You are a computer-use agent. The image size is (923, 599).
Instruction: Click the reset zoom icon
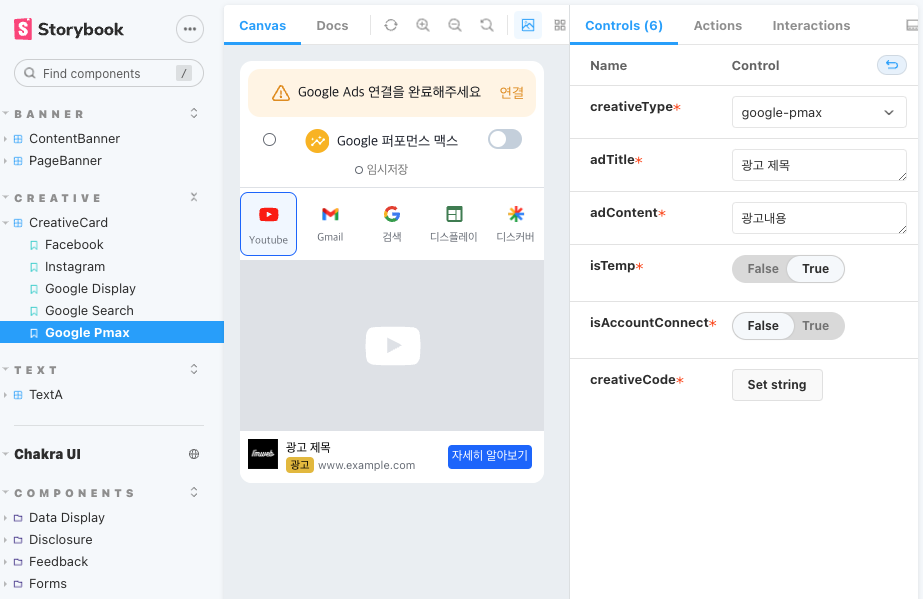[x=486, y=25]
